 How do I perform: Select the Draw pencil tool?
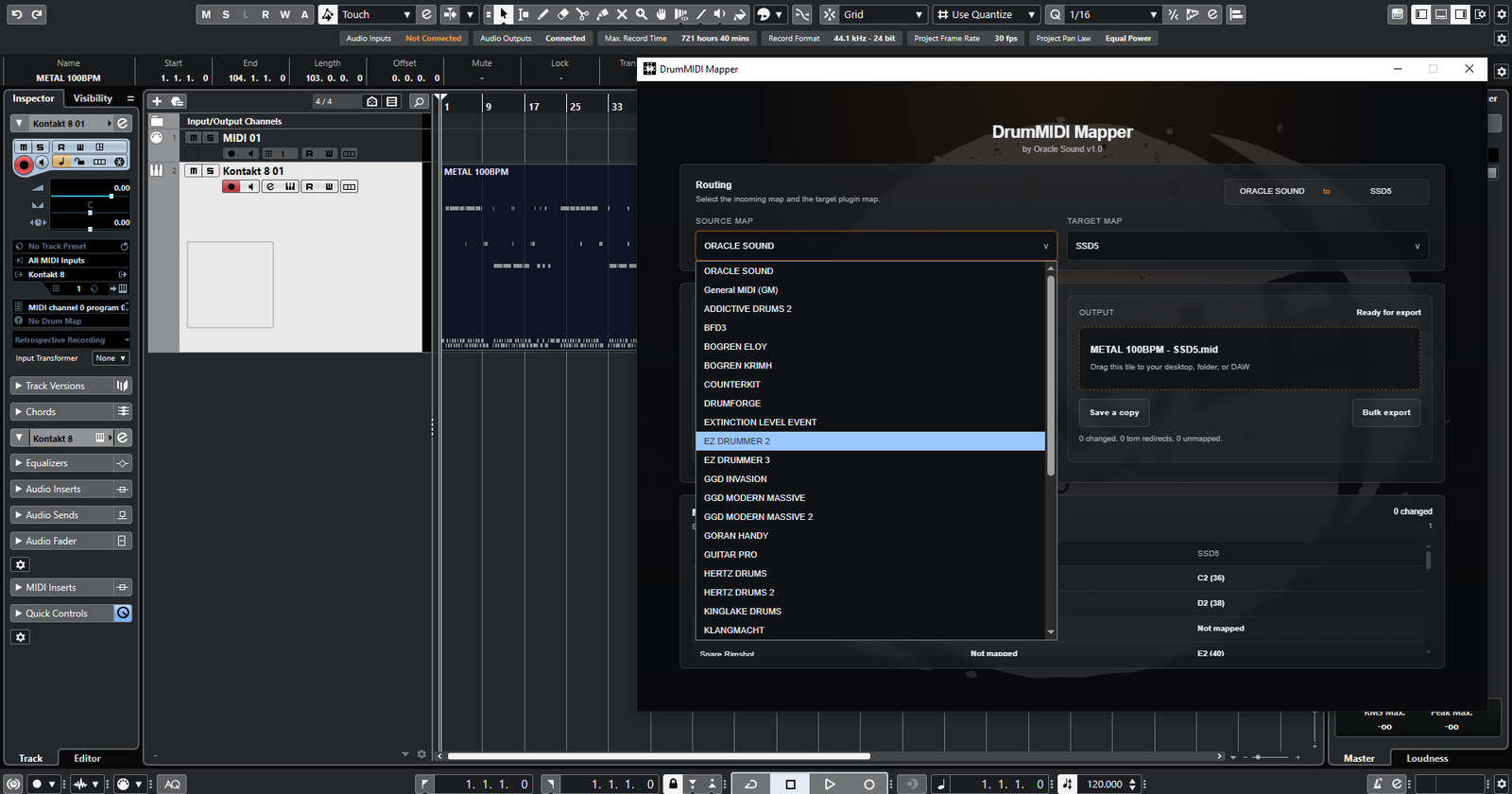[543, 14]
